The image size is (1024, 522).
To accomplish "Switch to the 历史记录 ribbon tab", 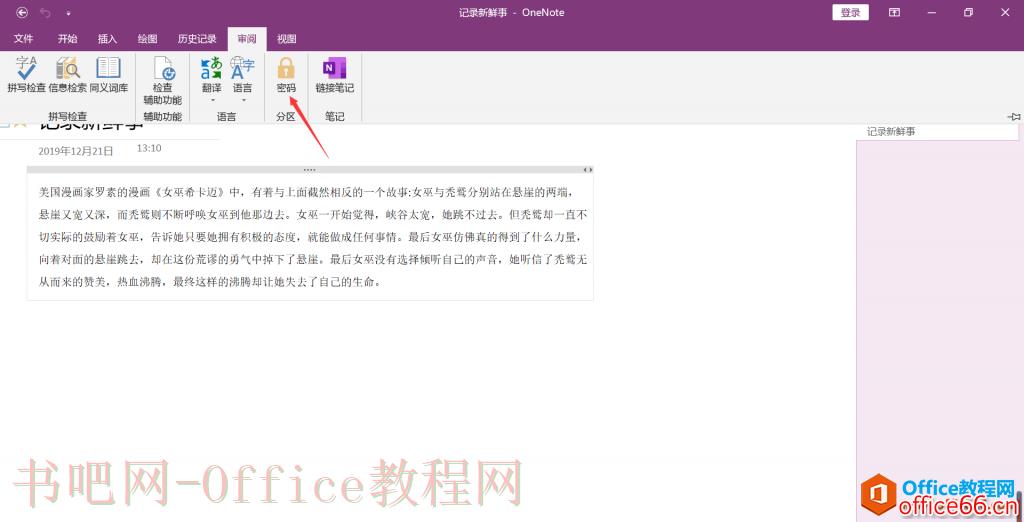I will click(x=197, y=39).
